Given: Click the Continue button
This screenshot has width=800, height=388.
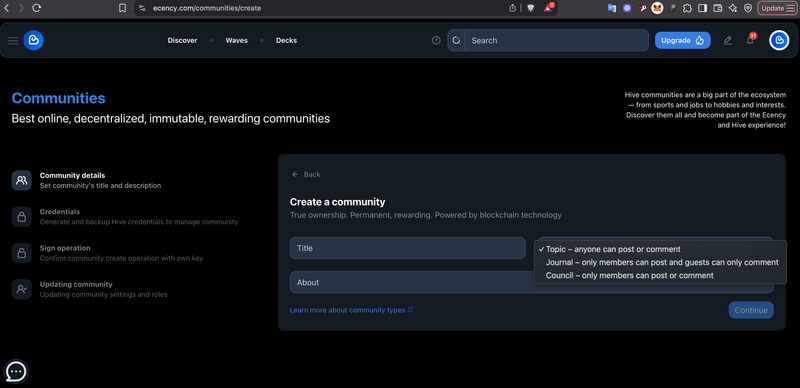Looking at the screenshot, I should (751, 310).
